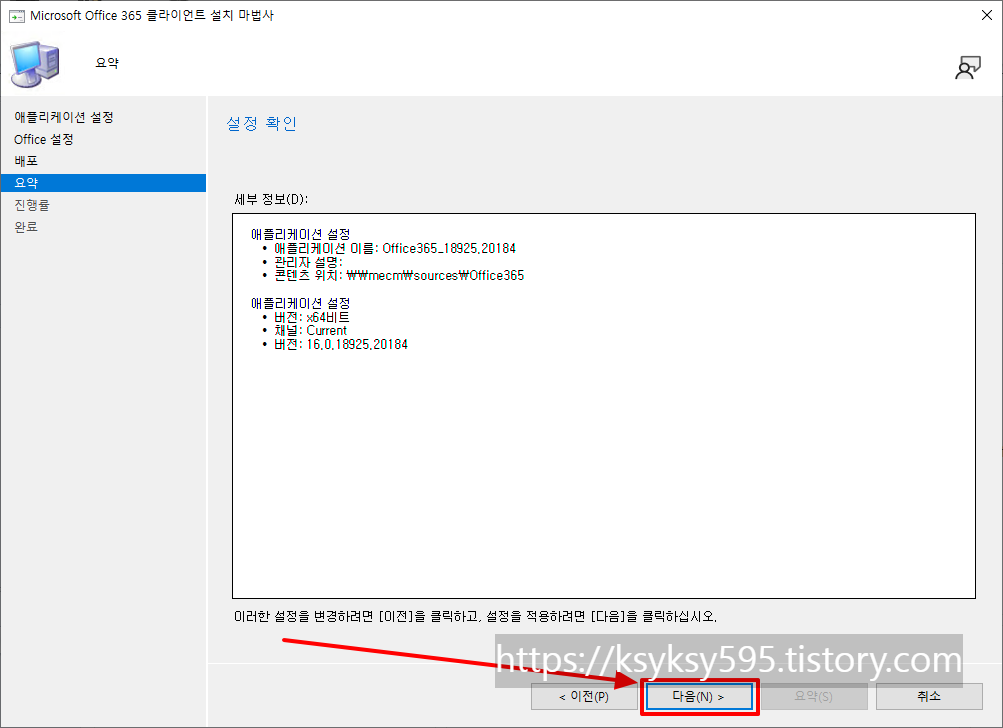Screen dimensions: 1003x728
Task: Select the 진행률 step in sidebar
Action: tap(32, 205)
